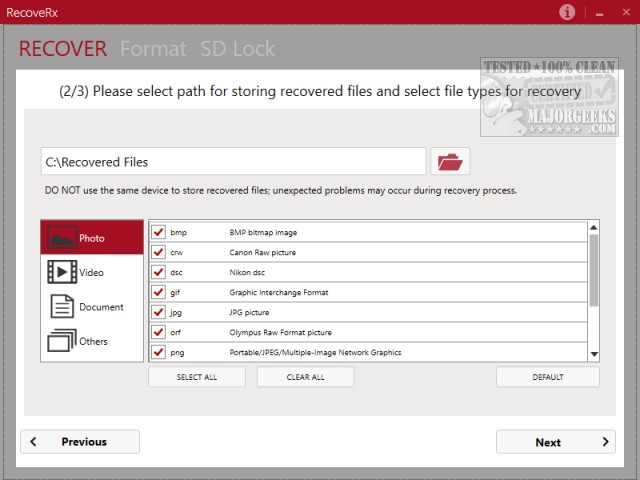Viewport: 640px width, 480px height.
Task: Browse for destination folder icon
Action: pos(450,162)
